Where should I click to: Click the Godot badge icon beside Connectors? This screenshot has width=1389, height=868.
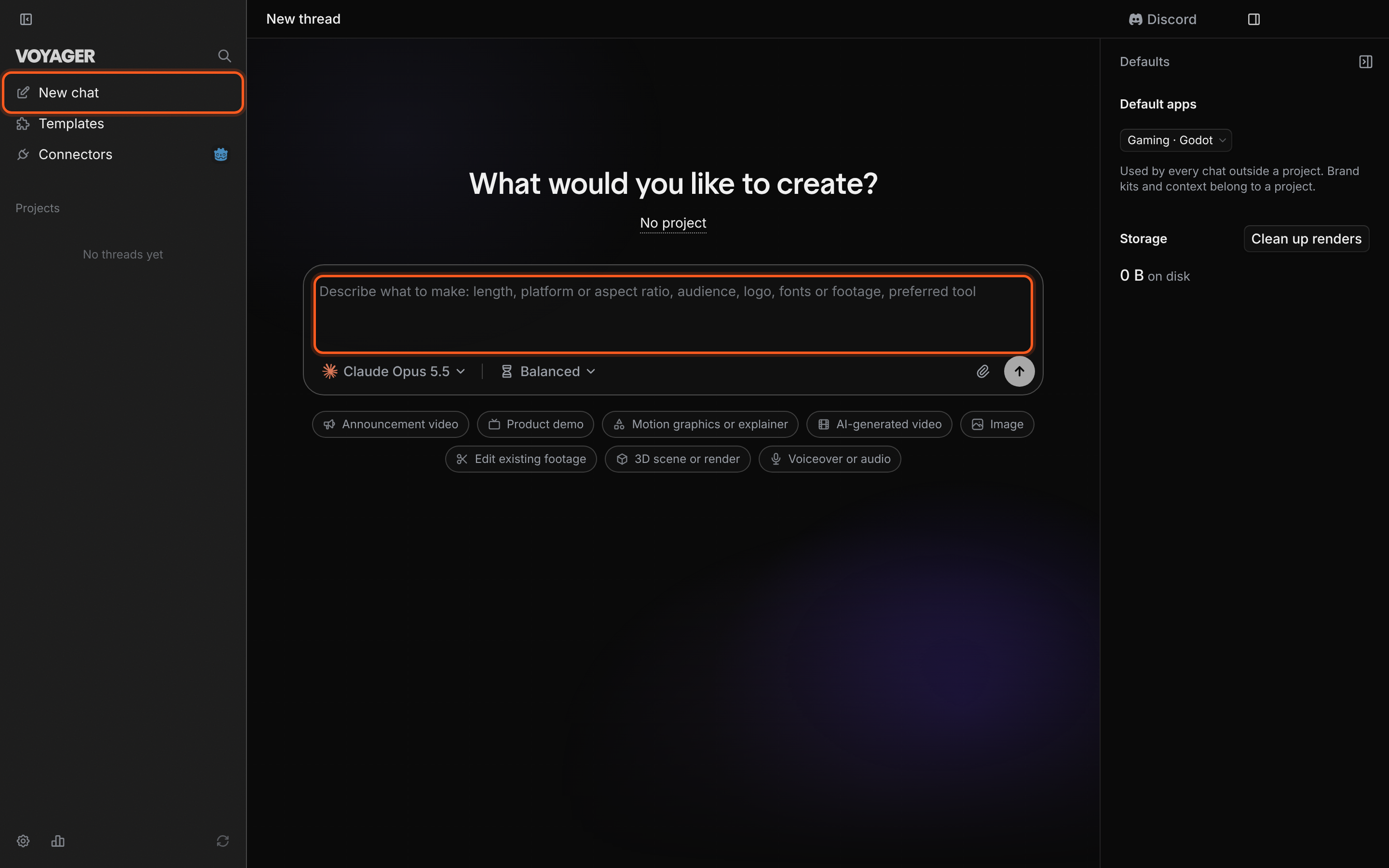(221, 154)
